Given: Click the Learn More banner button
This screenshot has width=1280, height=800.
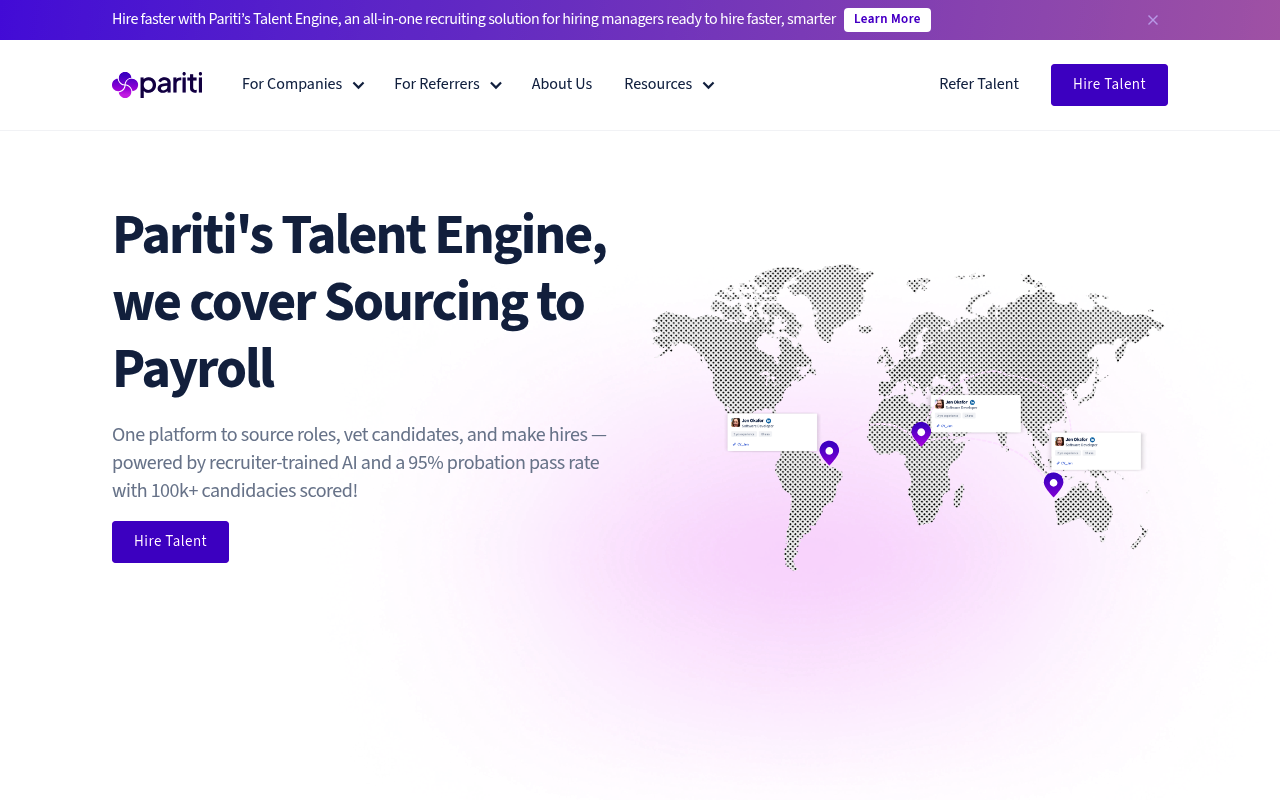Looking at the screenshot, I should pos(887,20).
